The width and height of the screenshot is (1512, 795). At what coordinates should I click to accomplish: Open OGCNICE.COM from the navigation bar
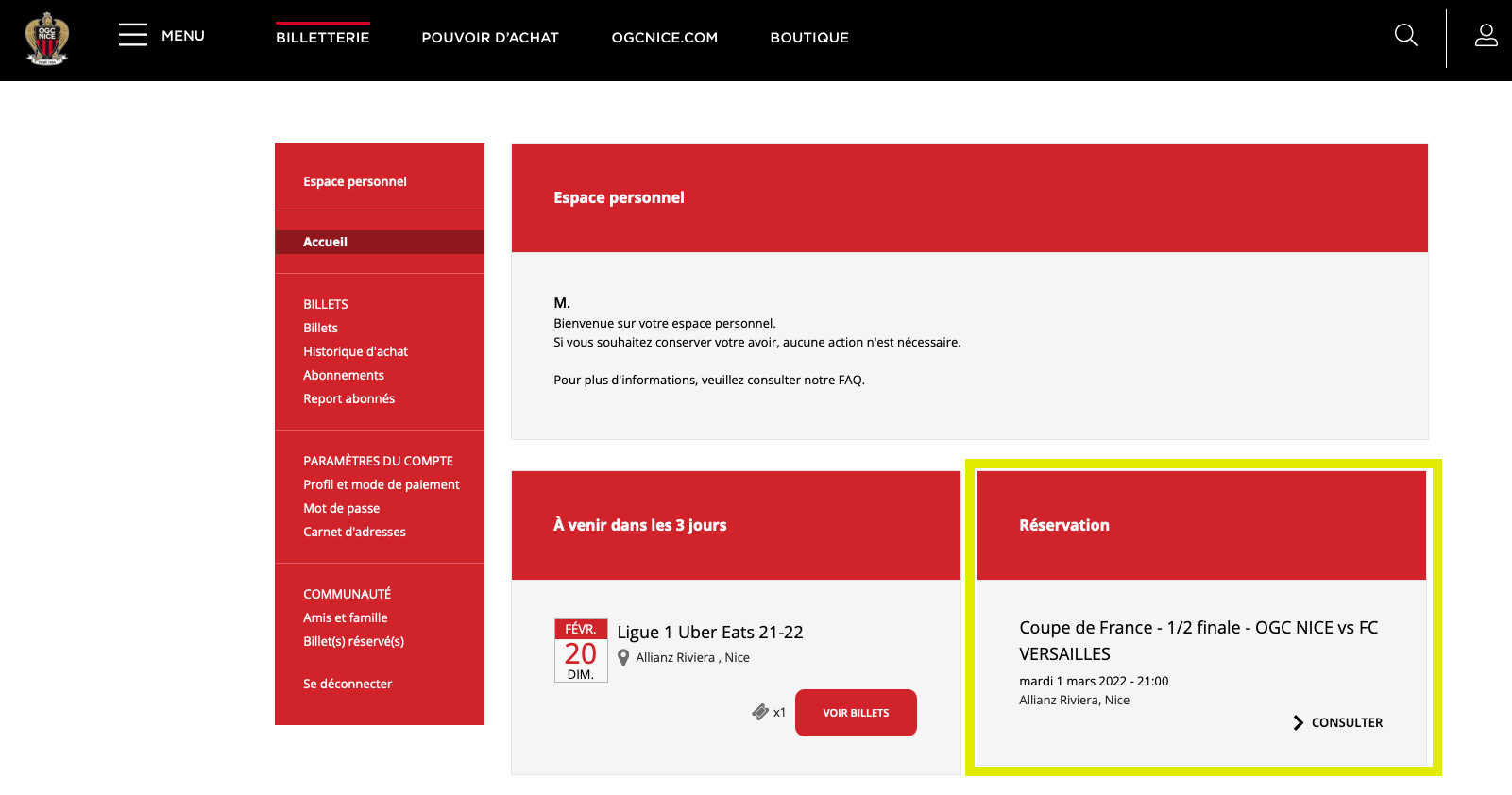click(x=665, y=38)
